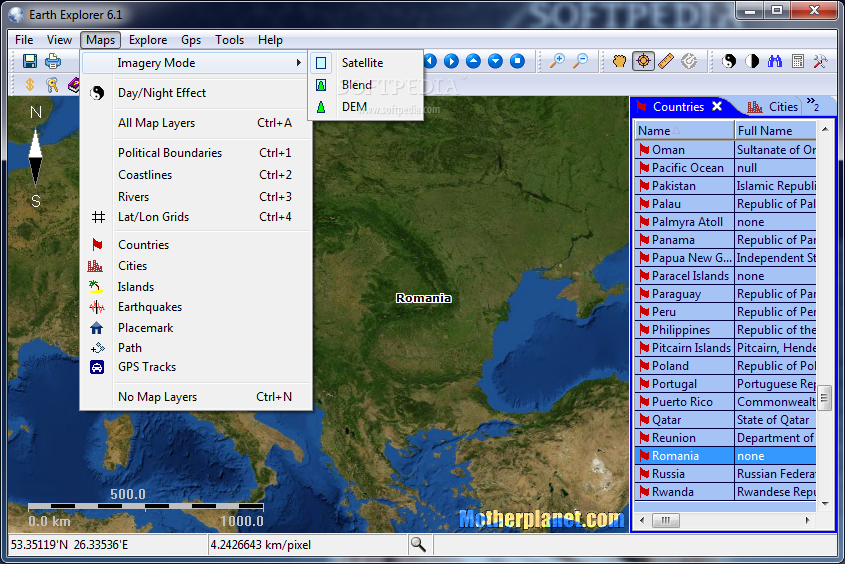Open the Maps menu
This screenshot has height=564, width=845.
100,40
